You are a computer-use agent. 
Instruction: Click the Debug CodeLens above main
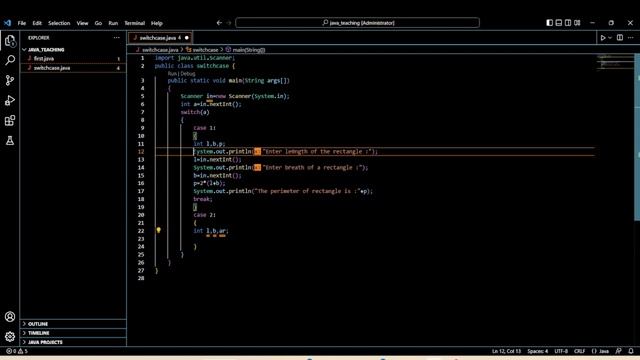188,74
